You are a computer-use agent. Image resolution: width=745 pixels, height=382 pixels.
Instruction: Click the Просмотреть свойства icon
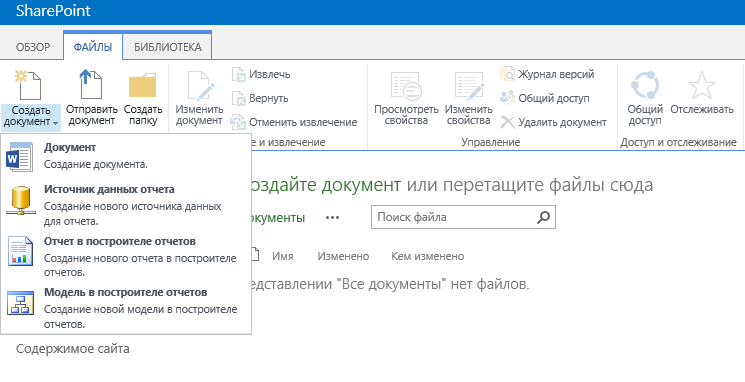click(x=406, y=86)
